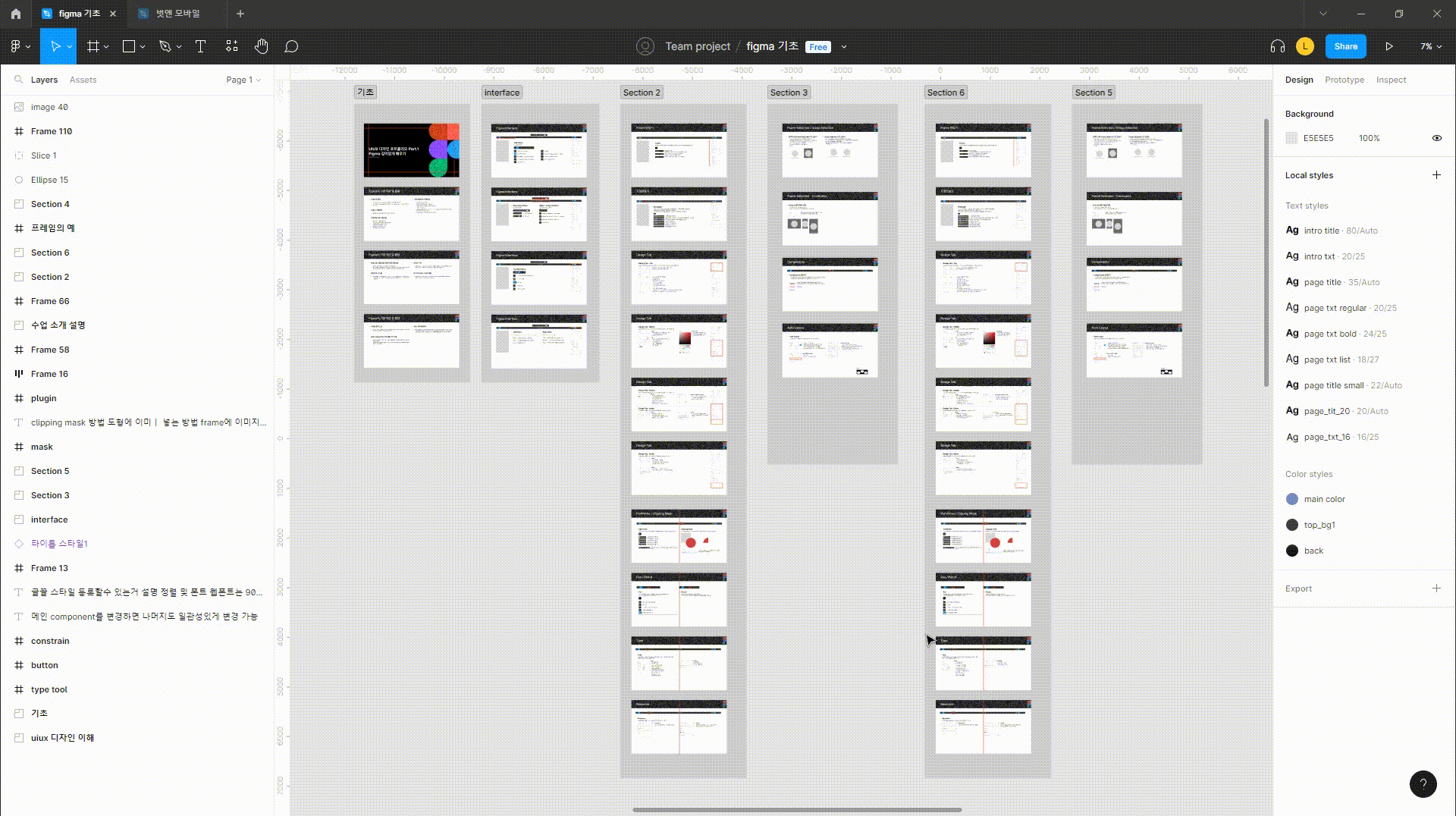This screenshot has width=1456, height=816.
Task: Open Move tool options dropdown arrow
Action: coord(70,47)
